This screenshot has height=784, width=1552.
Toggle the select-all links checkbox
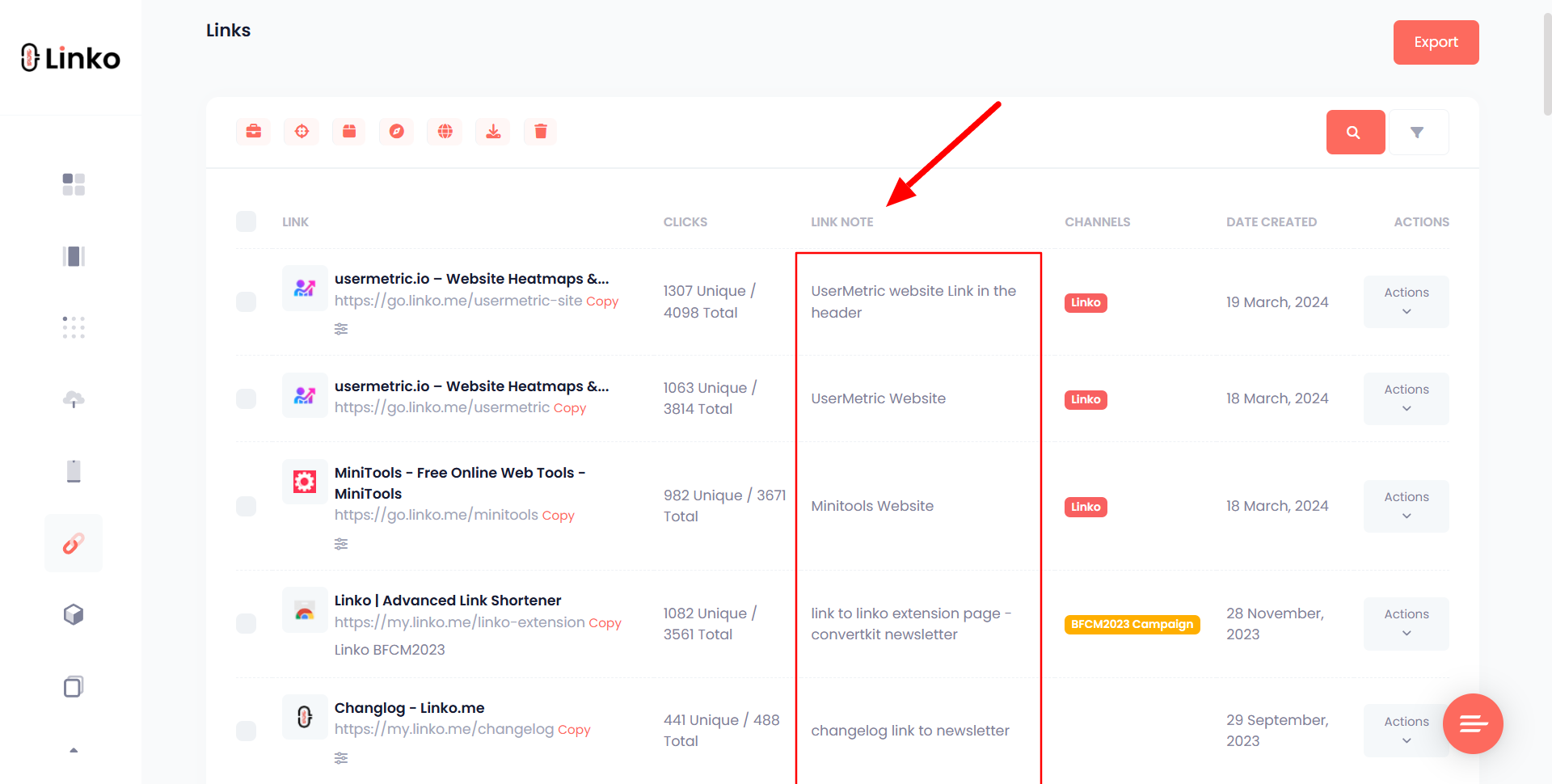(246, 221)
